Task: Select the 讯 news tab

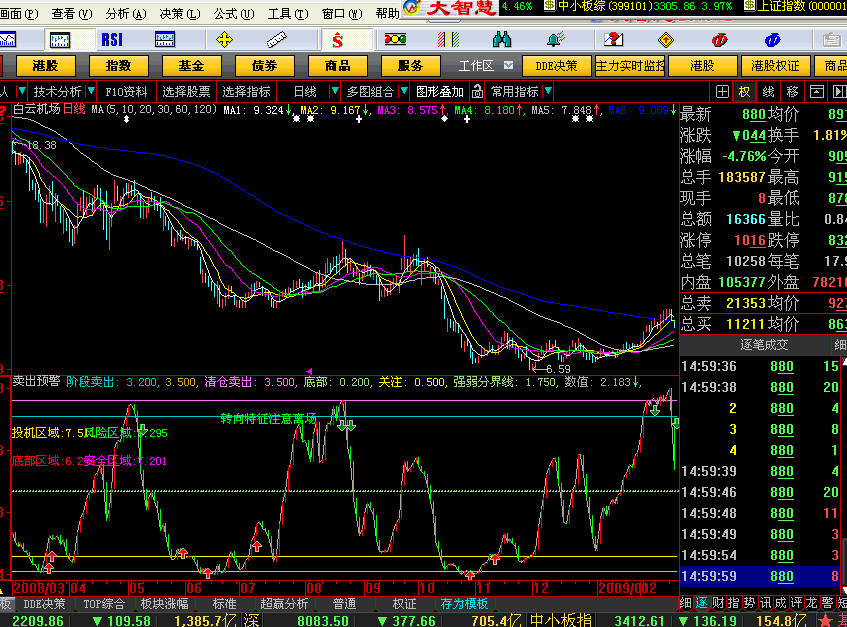Action: pyautogui.click(x=765, y=603)
